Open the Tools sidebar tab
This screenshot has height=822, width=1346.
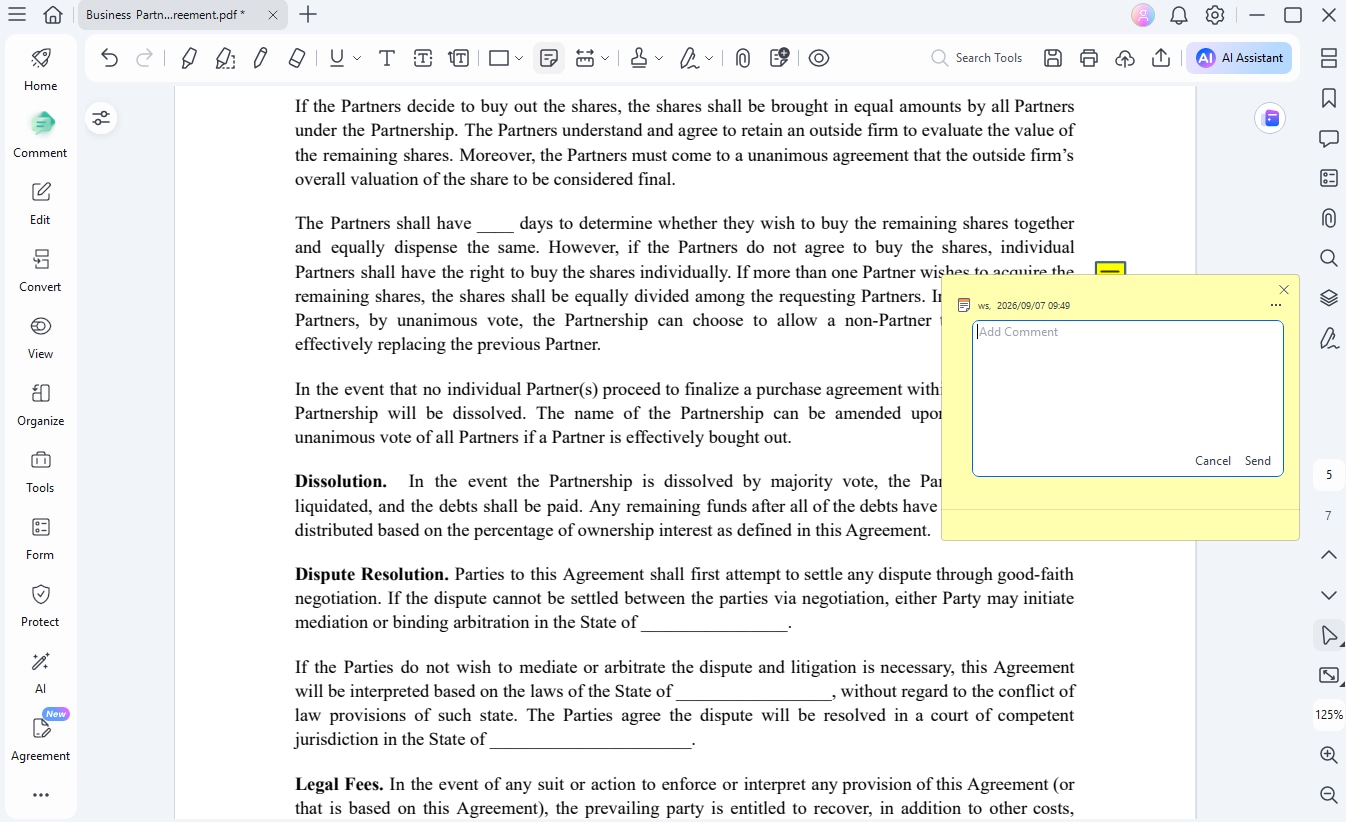[41, 471]
